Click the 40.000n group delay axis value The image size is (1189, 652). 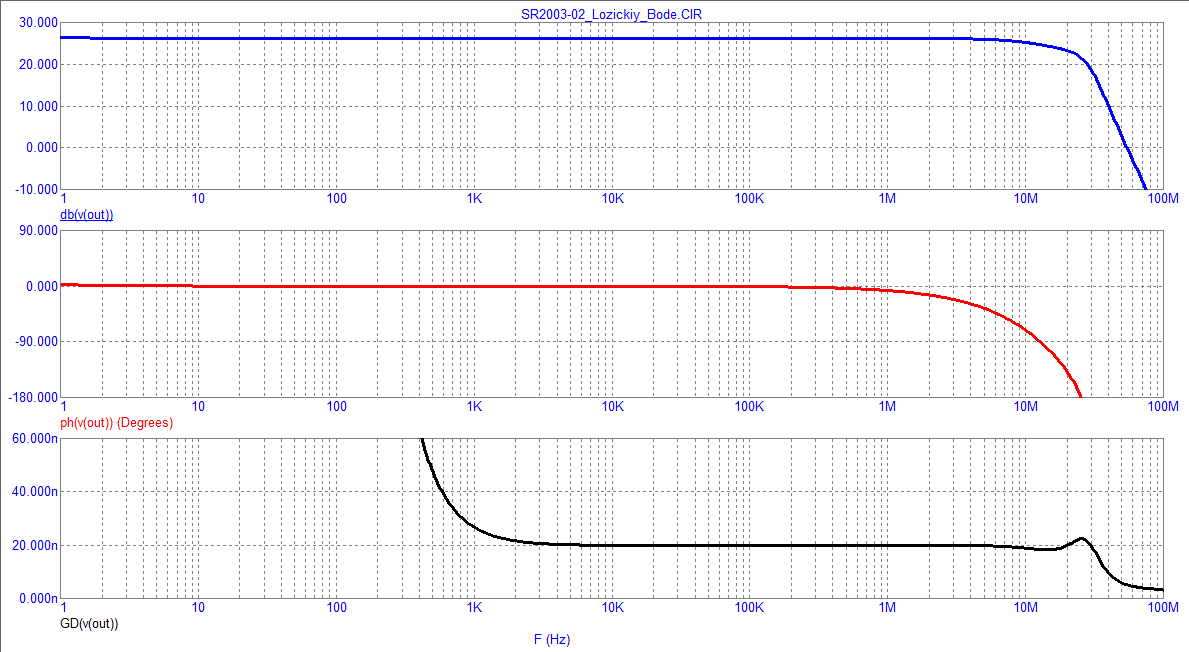[35, 491]
